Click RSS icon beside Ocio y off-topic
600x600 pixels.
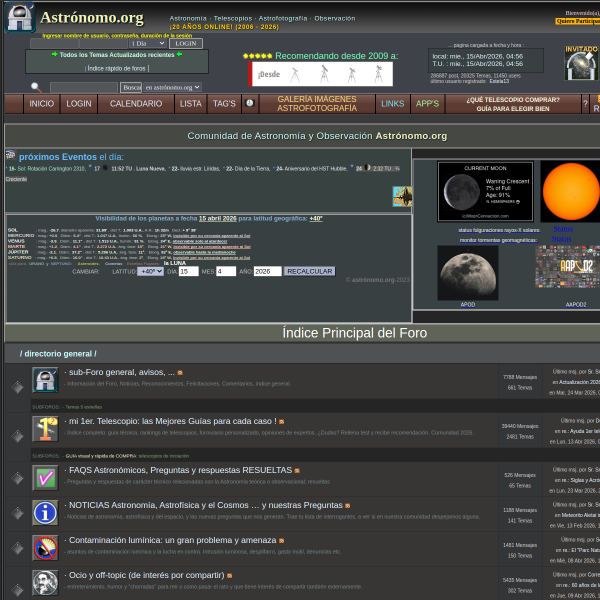pyautogui.click(x=230, y=576)
